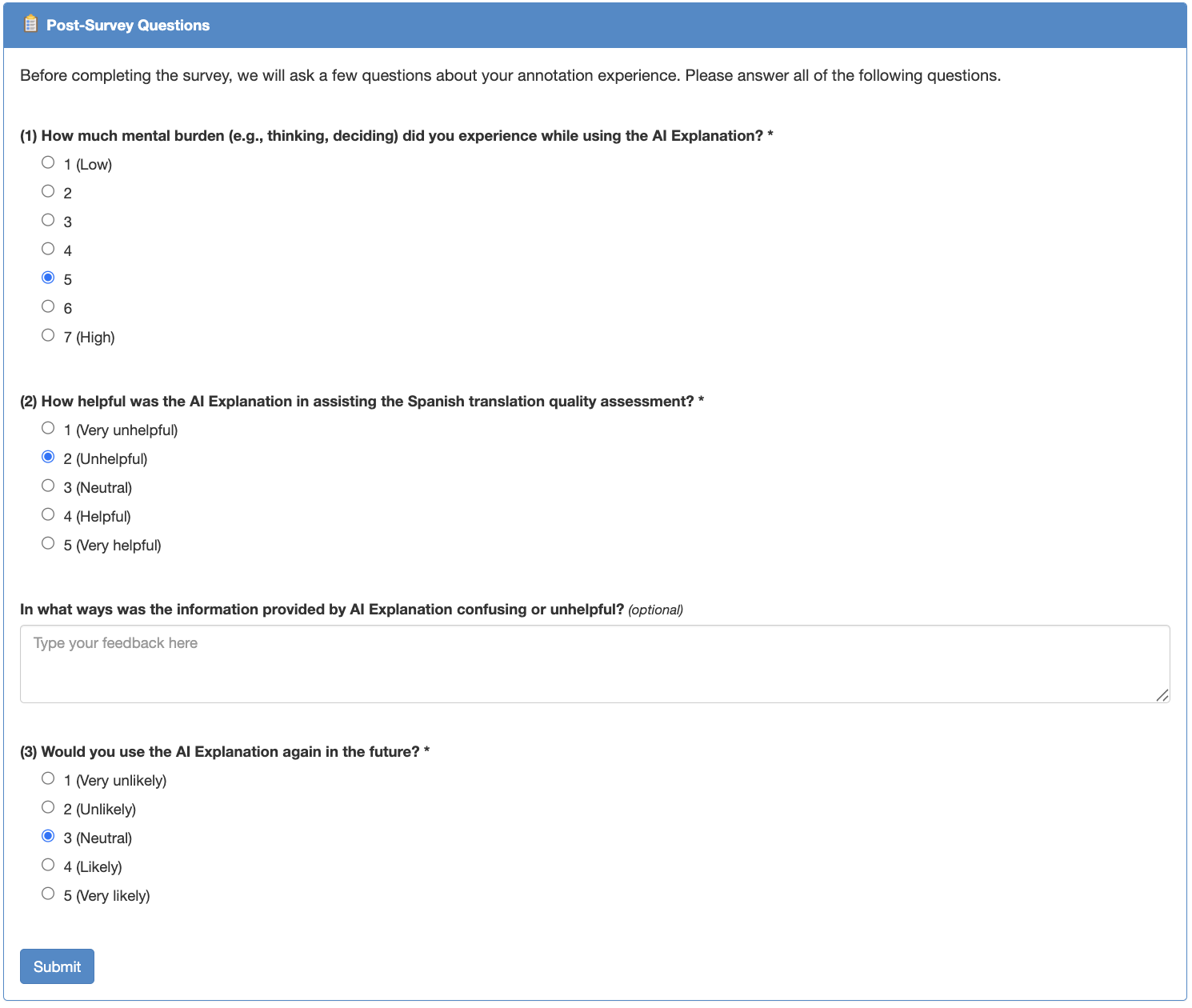Screen dimensions: 1192x1008
Task: Rate AI Explanation as 5 (Very helpful)
Action: point(48,544)
